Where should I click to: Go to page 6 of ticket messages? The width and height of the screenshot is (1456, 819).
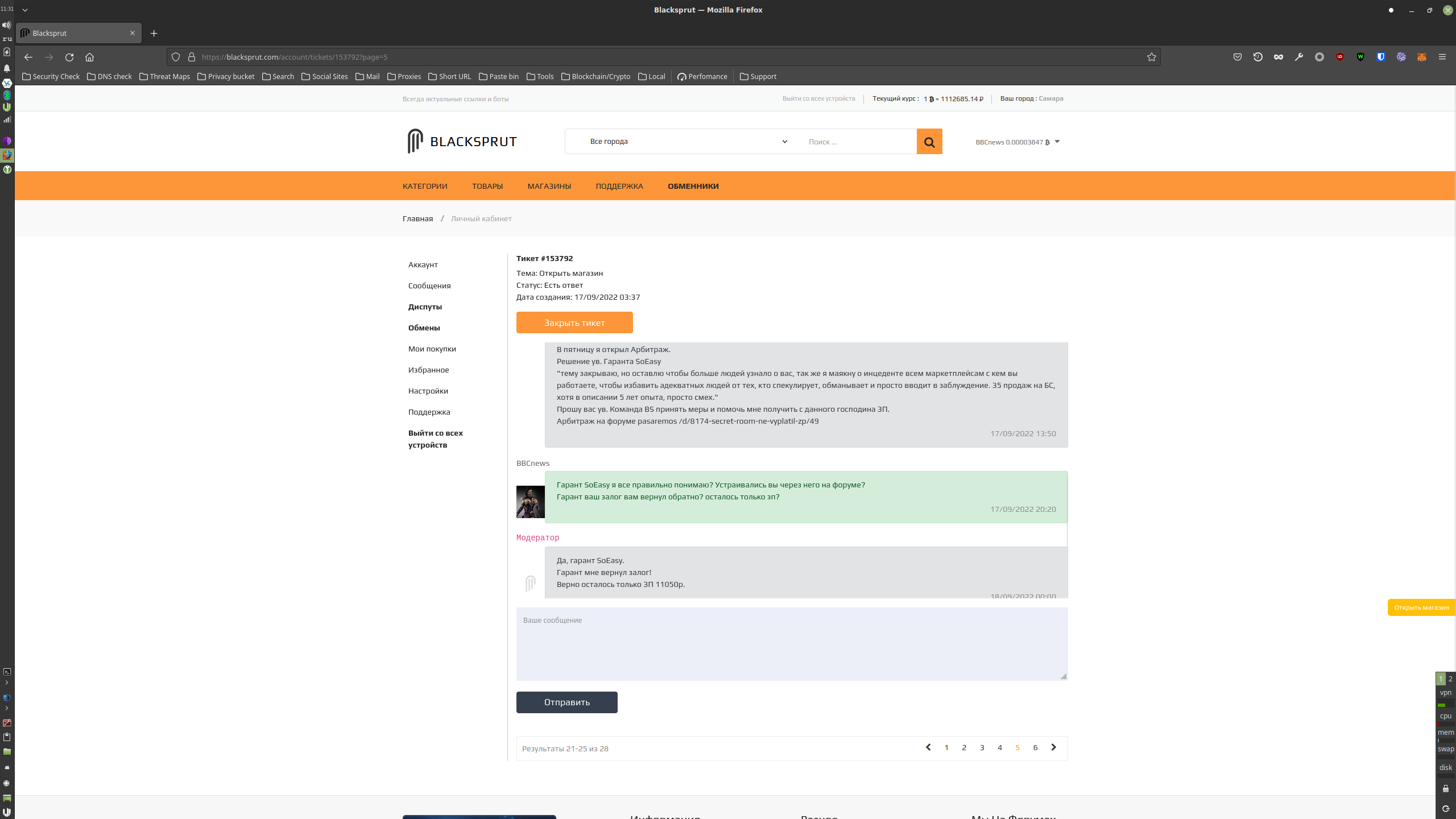pyautogui.click(x=1035, y=748)
